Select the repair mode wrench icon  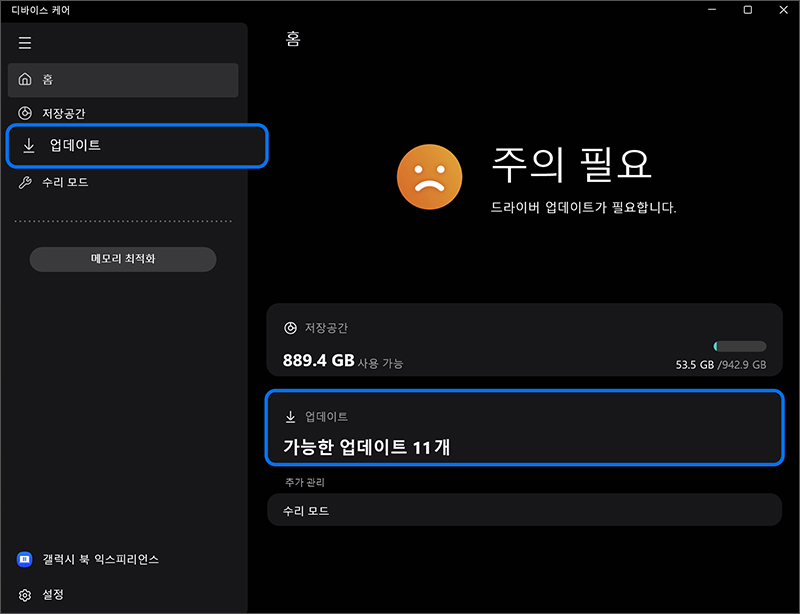[x=25, y=182]
